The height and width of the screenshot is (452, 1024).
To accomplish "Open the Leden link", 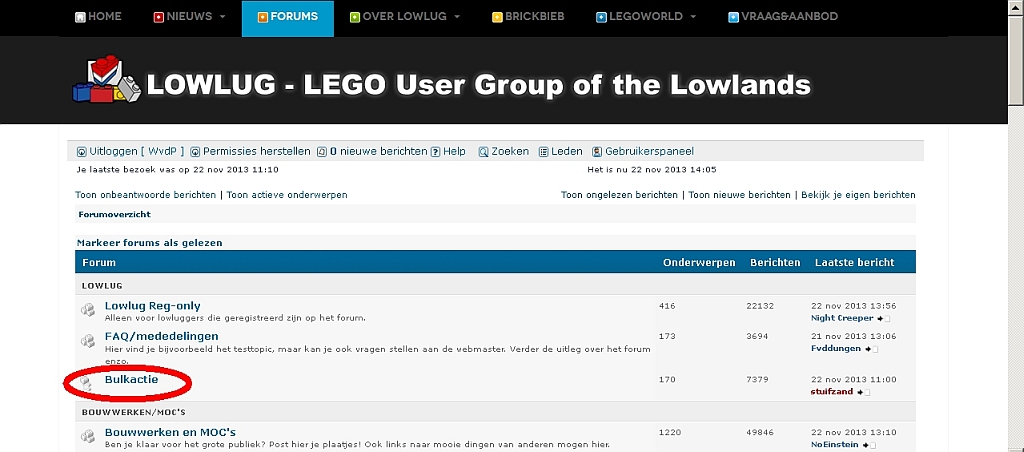I will (567, 152).
